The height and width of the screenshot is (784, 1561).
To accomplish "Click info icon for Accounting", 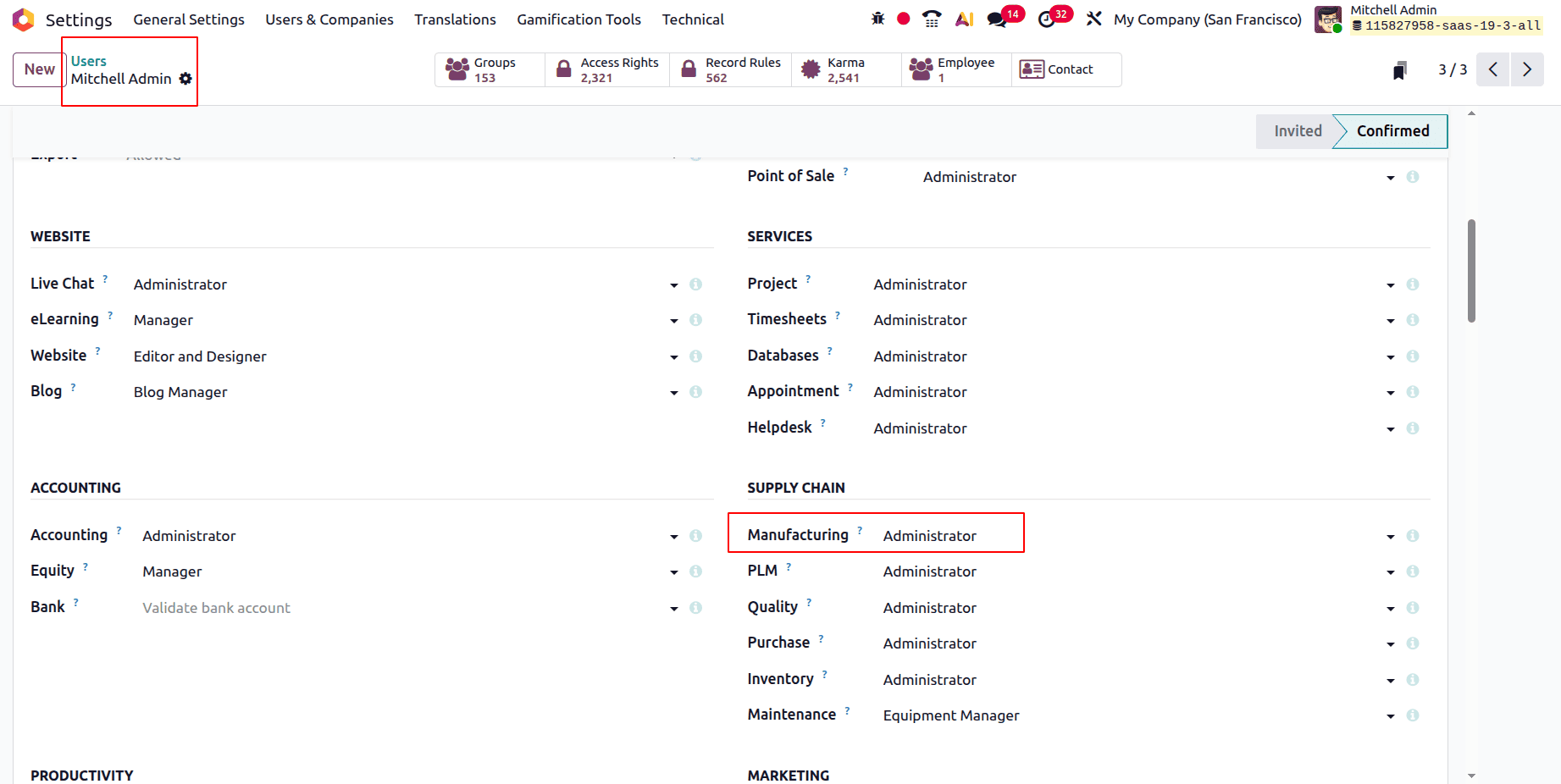I will [x=695, y=536].
